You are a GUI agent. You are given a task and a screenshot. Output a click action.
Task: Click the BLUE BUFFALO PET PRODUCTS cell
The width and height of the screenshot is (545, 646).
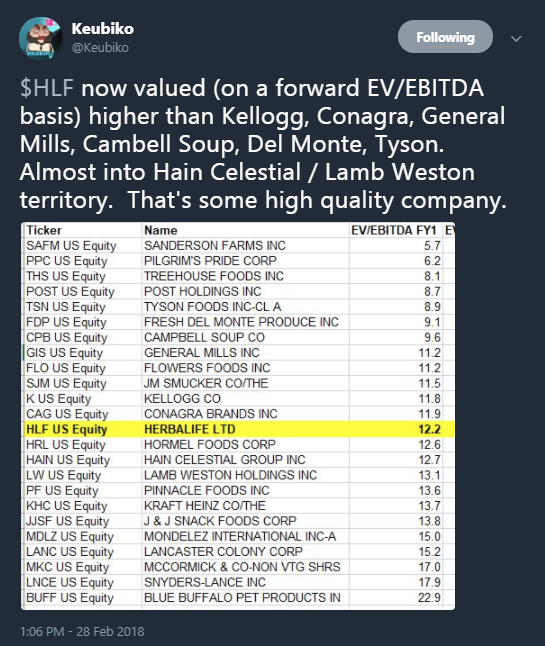tap(242, 597)
